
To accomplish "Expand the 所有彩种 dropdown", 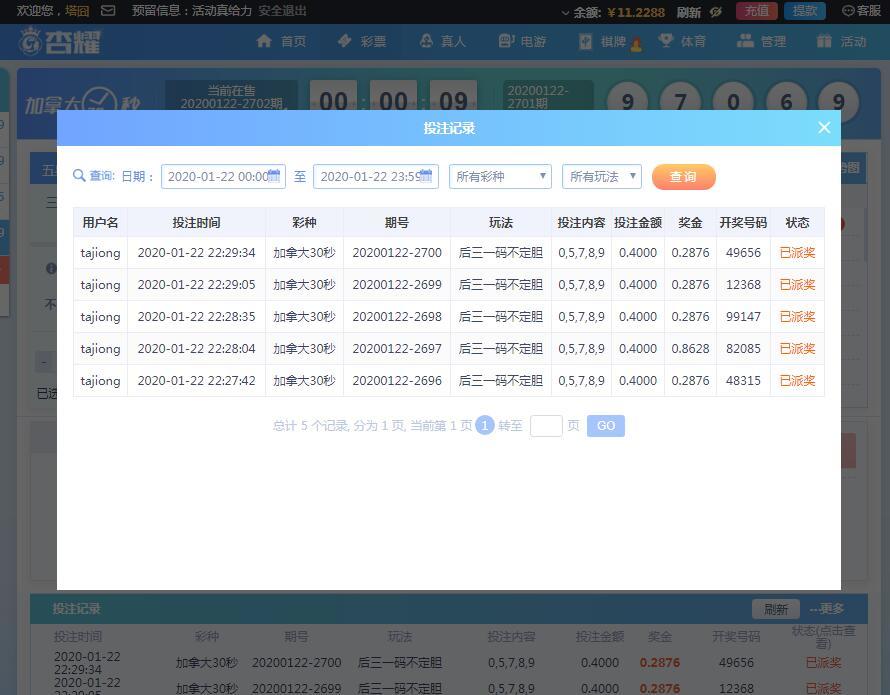I will point(500,177).
